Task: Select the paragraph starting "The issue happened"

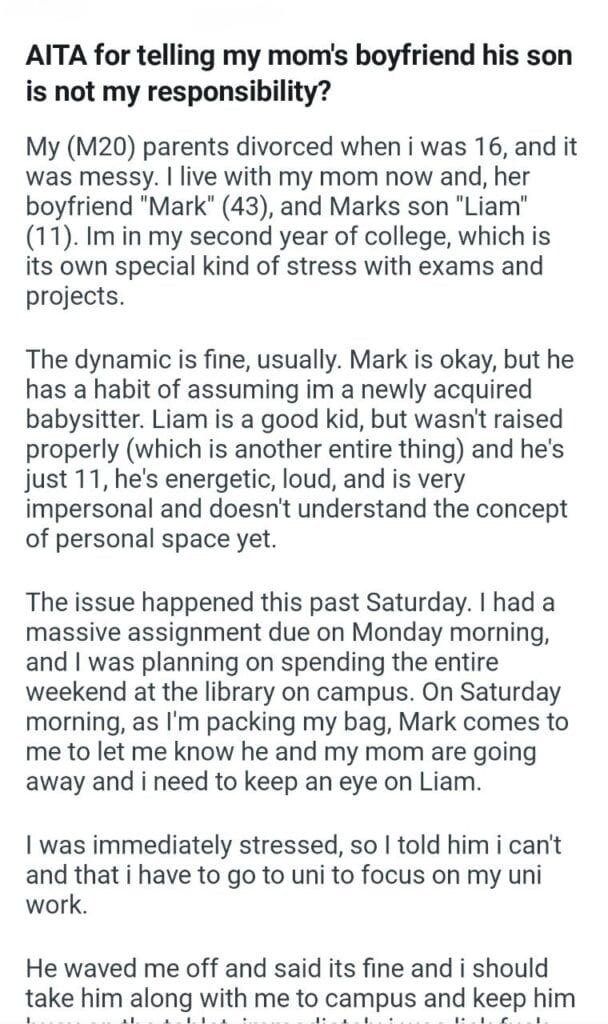Action: coord(298,689)
